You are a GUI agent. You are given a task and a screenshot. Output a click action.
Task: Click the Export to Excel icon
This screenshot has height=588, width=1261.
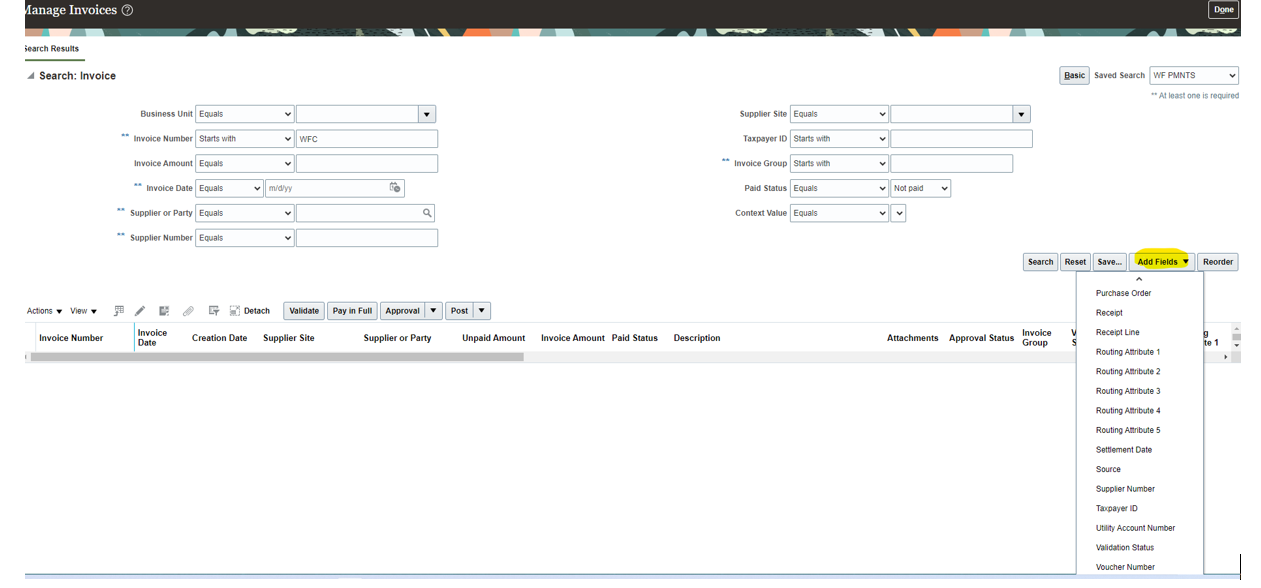(x=164, y=310)
